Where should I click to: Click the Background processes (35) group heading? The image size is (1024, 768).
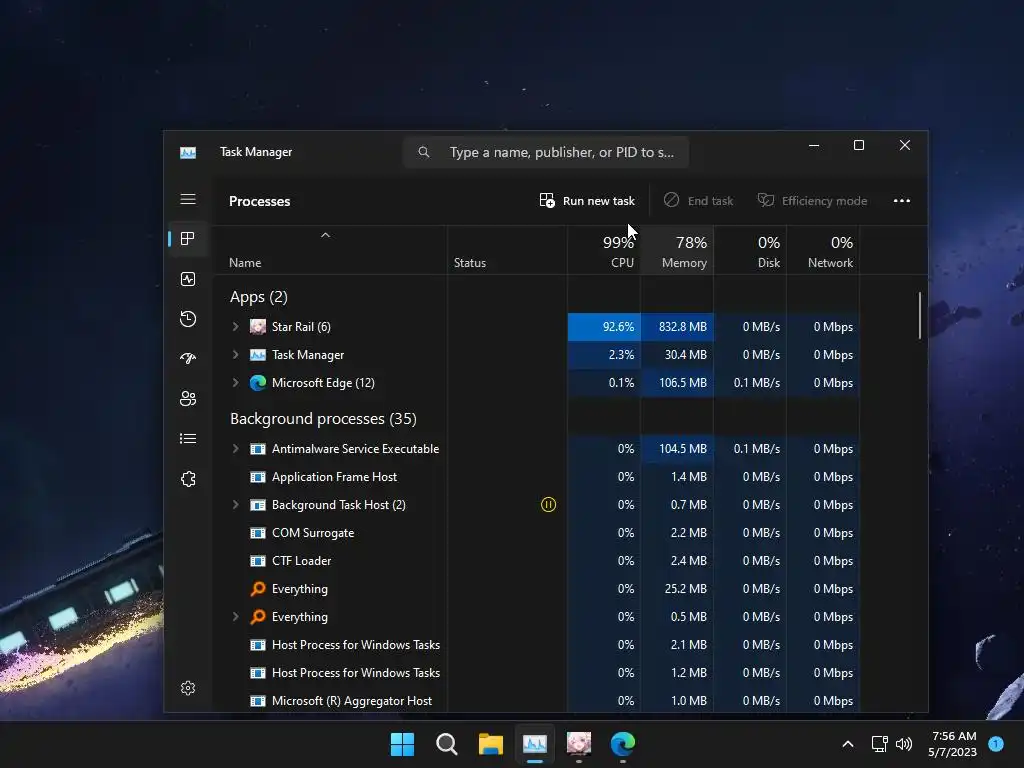(323, 419)
